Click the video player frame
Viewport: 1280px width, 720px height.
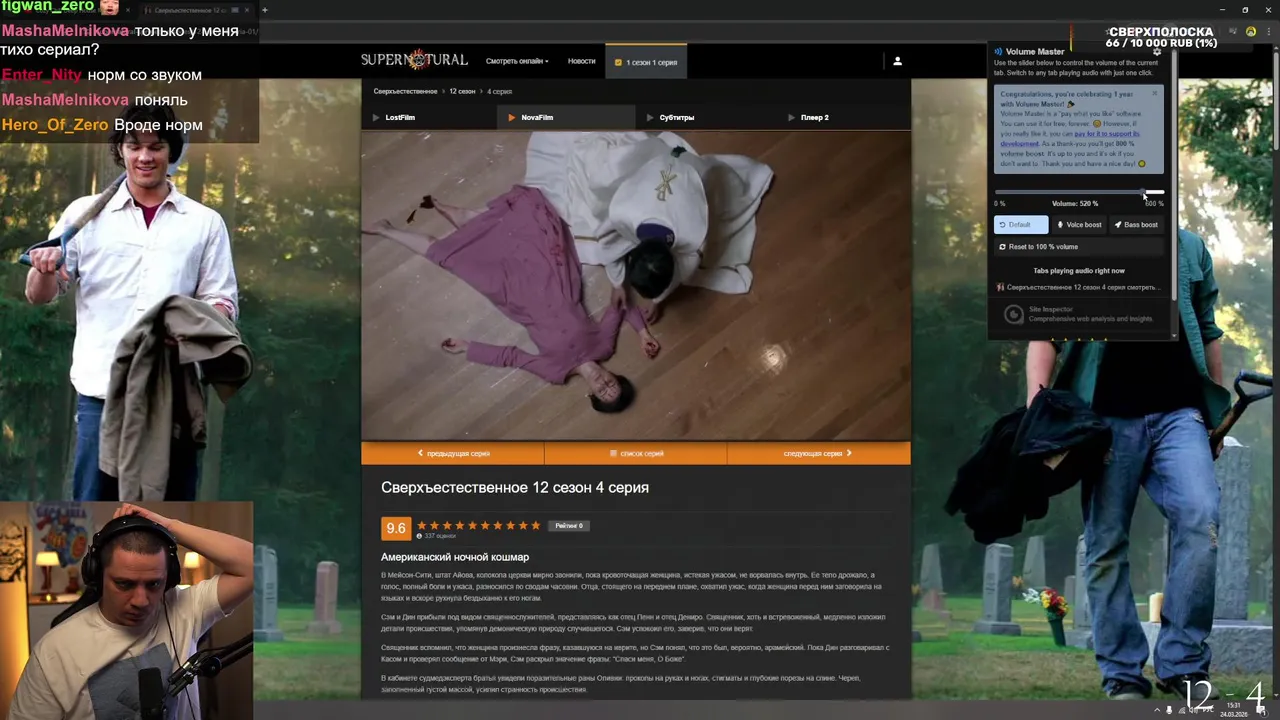tap(636, 285)
